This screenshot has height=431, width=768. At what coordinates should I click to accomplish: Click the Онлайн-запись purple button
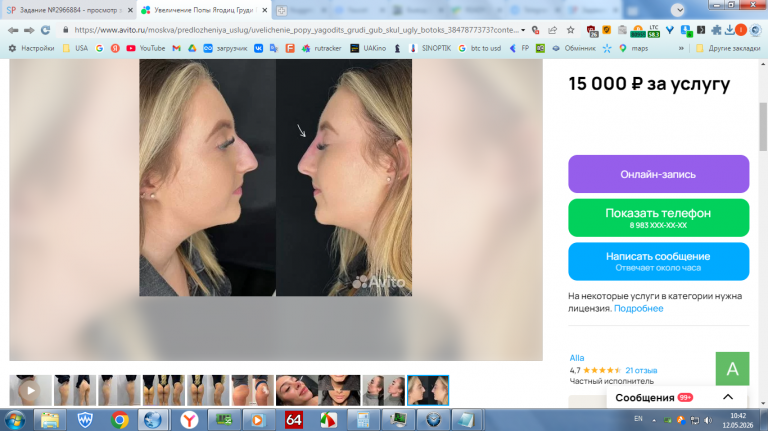(658, 174)
